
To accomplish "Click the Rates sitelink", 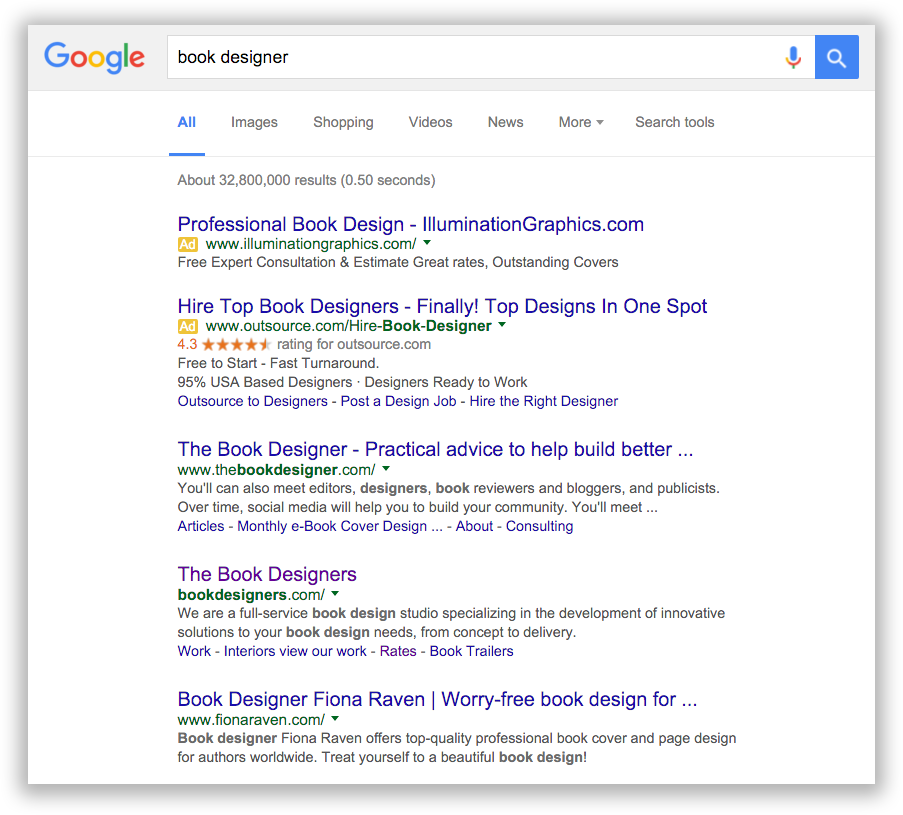I will click(398, 651).
